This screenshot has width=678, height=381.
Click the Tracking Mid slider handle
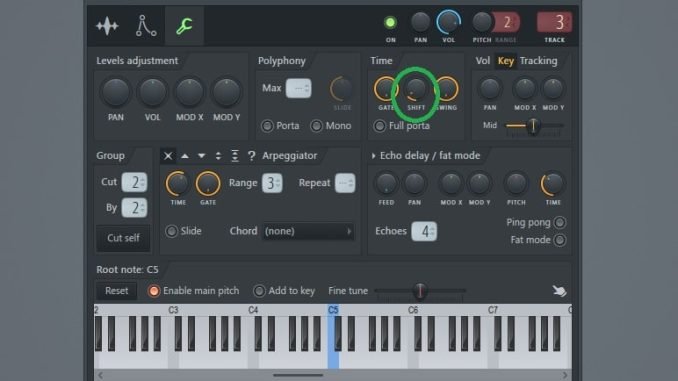[x=534, y=126]
